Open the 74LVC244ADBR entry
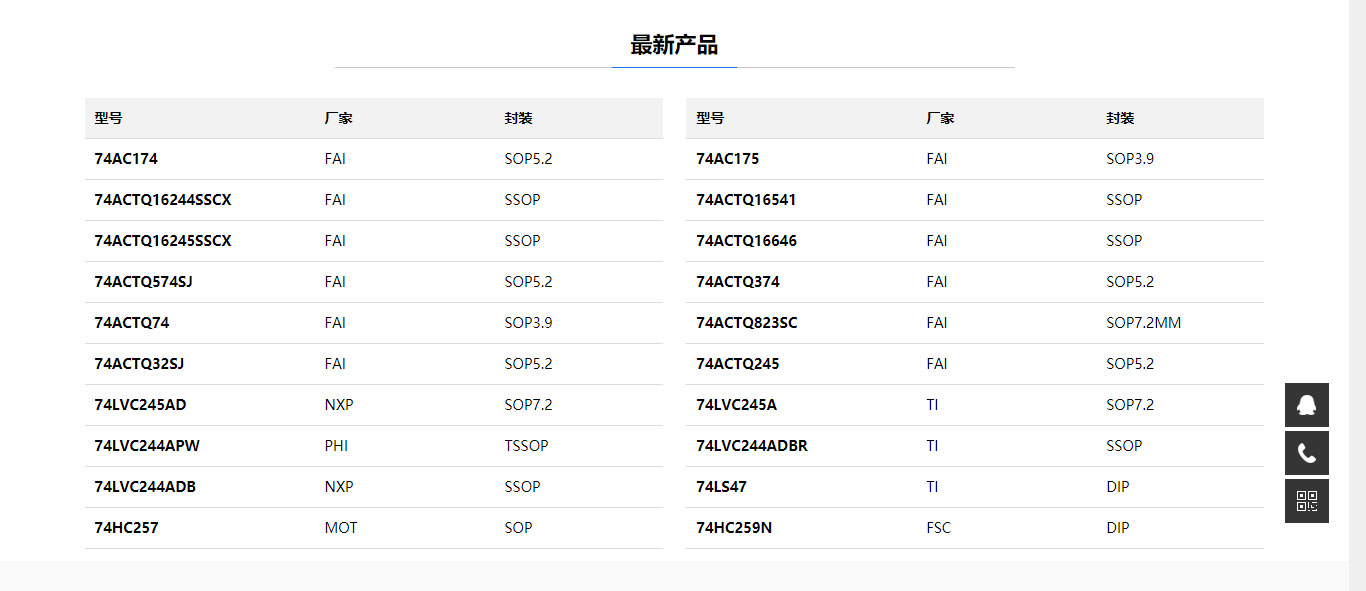Image resolution: width=1366 pixels, height=591 pixels. (x=752, y=446)
